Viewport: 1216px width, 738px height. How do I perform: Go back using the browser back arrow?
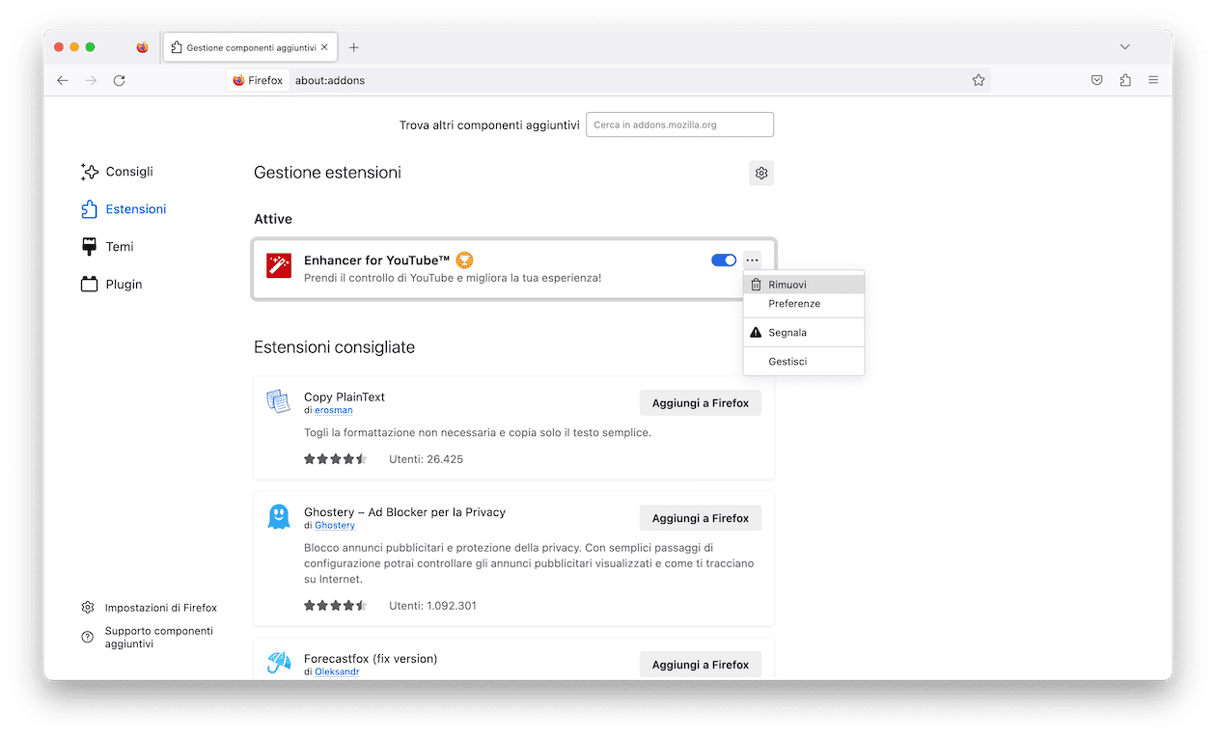[x=62, y=80]
